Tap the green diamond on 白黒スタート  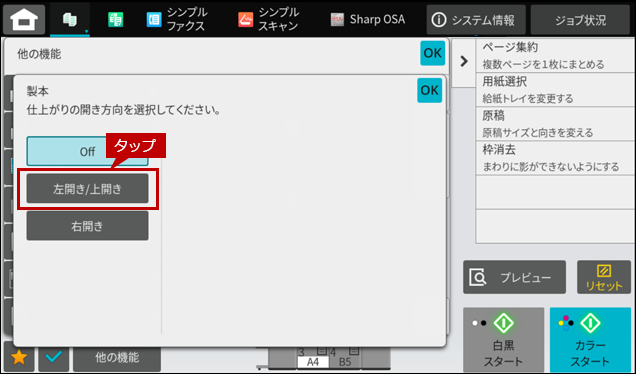click(x=504, y=323)
